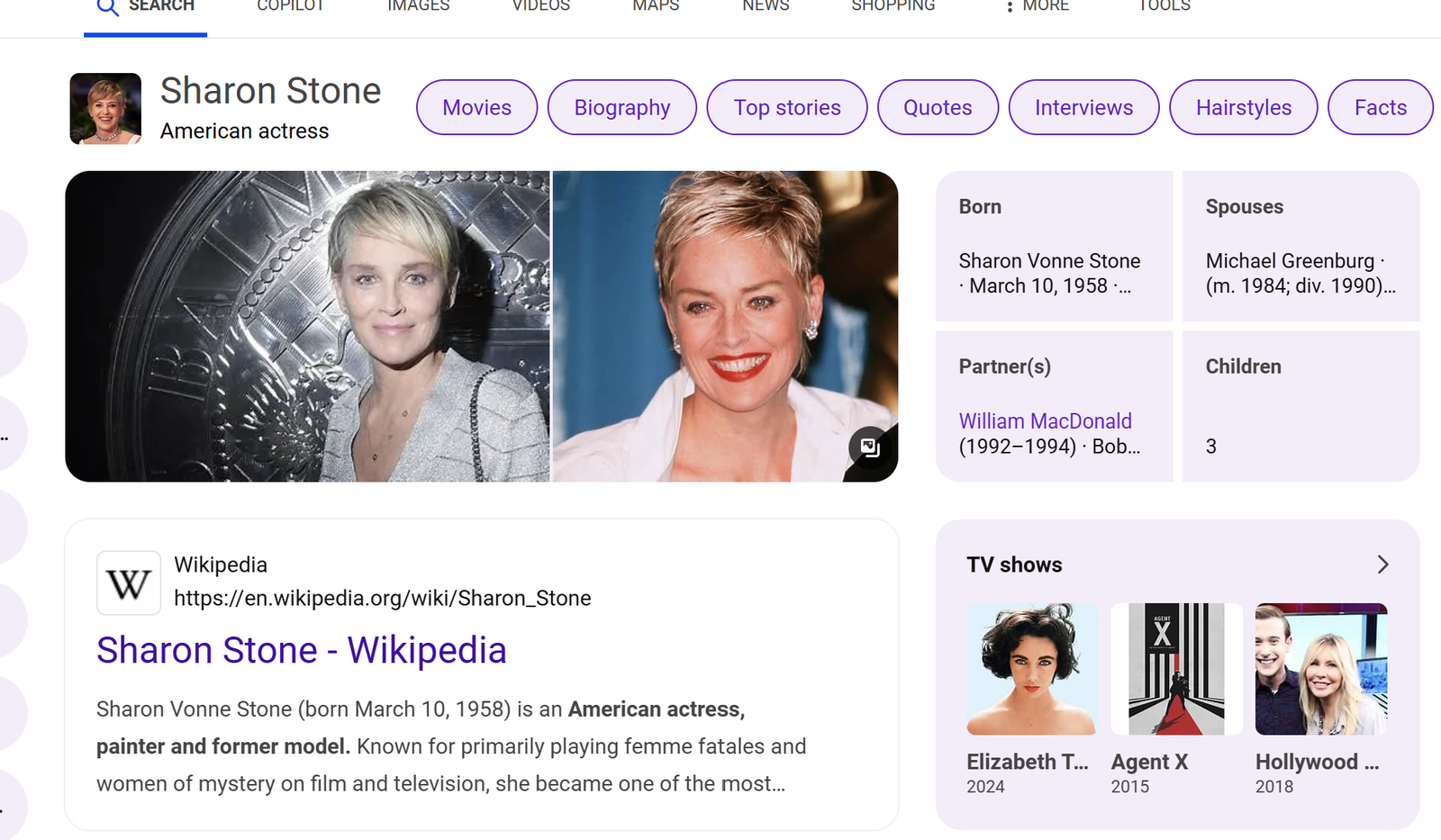Select the Hairstyles filter chip
The image size is (1441, 840).
[x=1243, y=107]
